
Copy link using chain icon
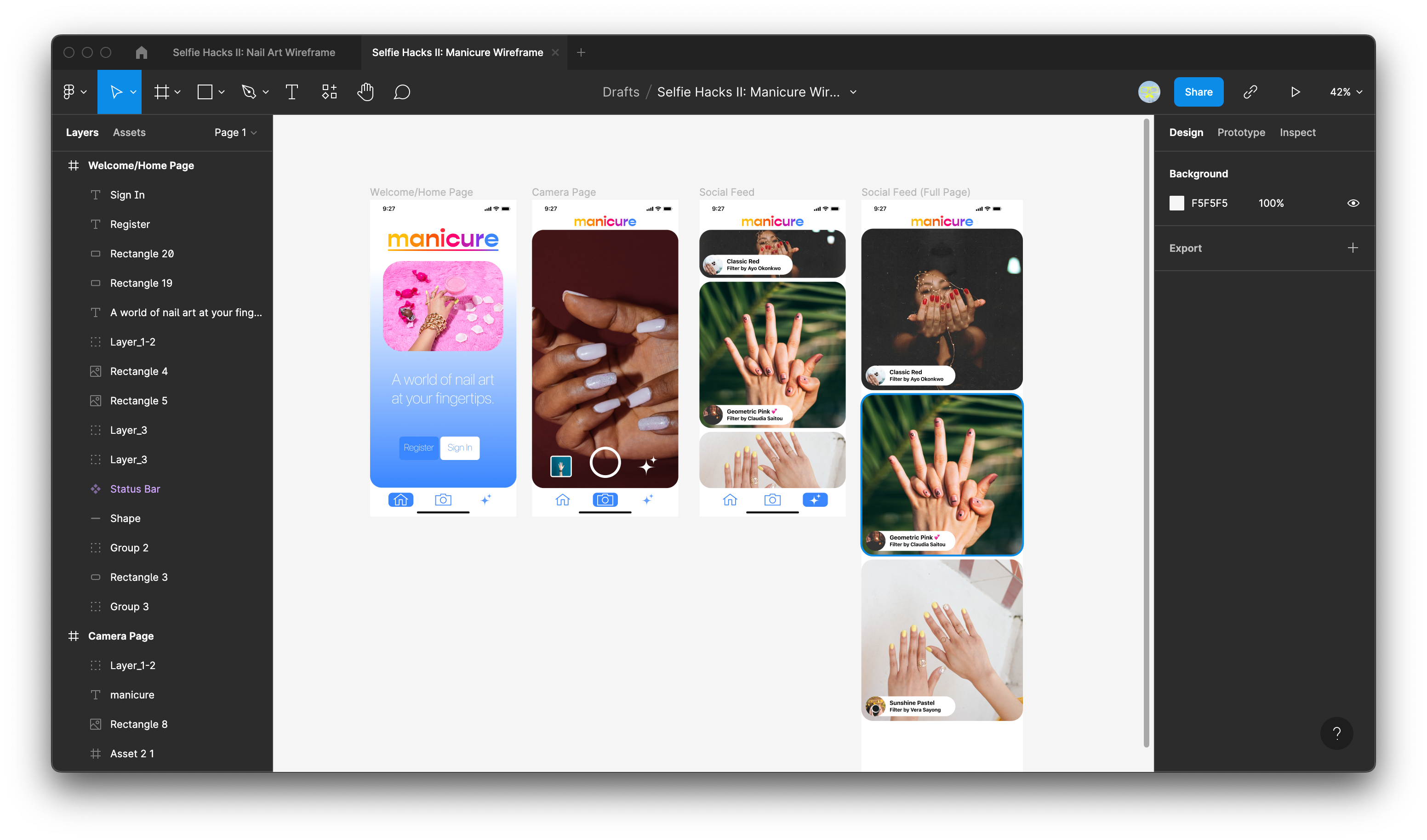pos(1250,92)
